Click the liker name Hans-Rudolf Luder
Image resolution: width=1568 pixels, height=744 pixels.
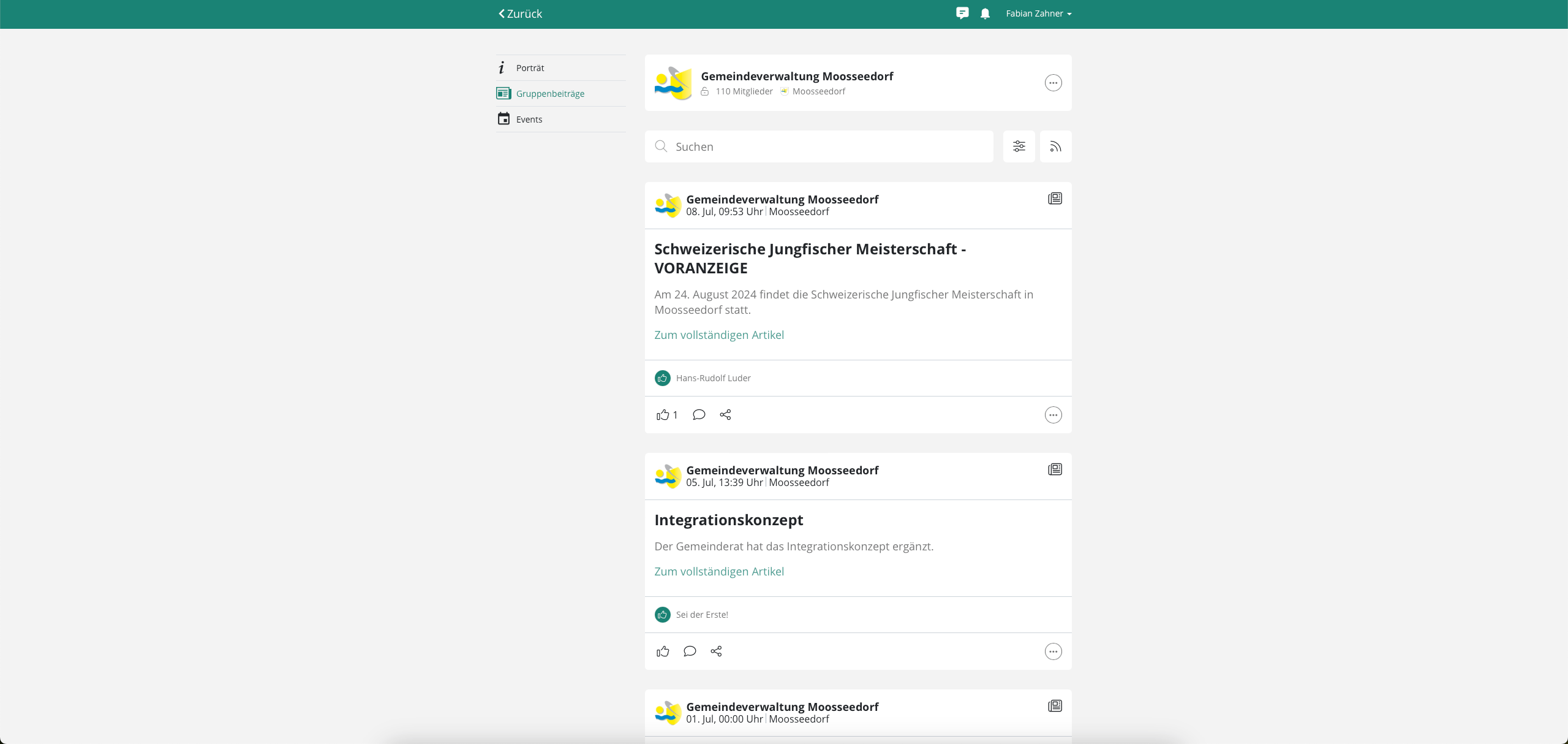coord(713,378)
